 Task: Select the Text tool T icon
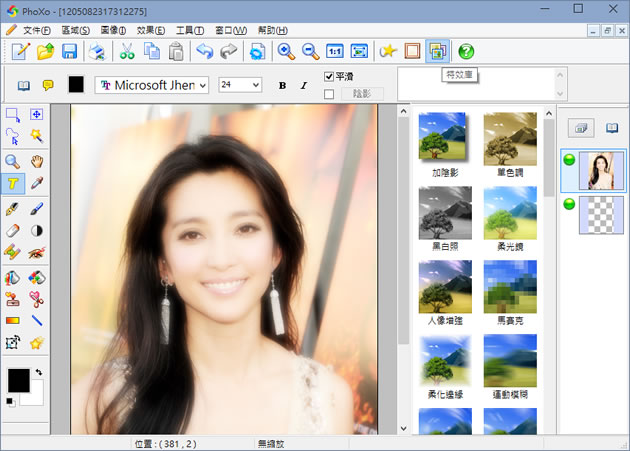pos(13,184)
